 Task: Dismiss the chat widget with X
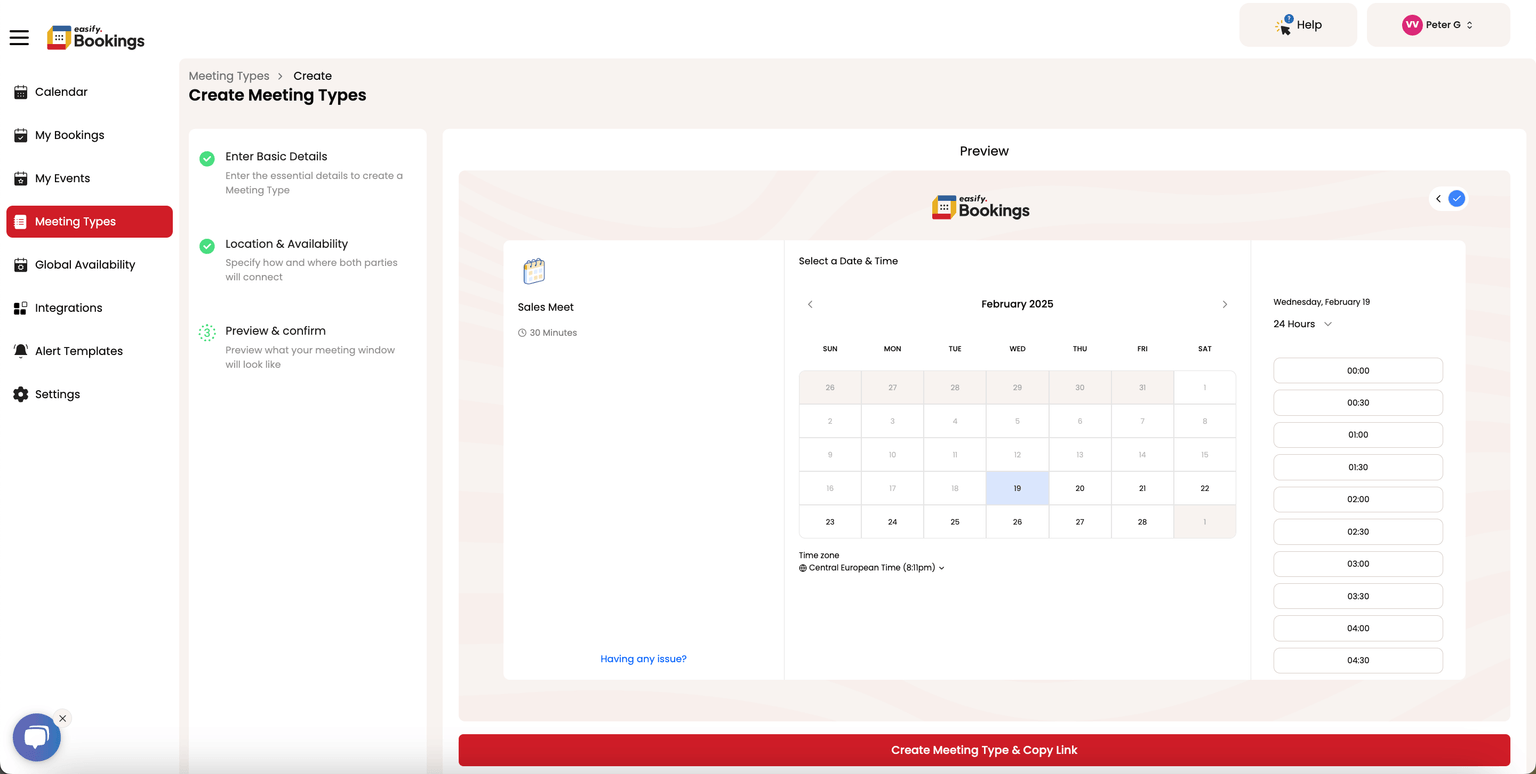[63, 718]
